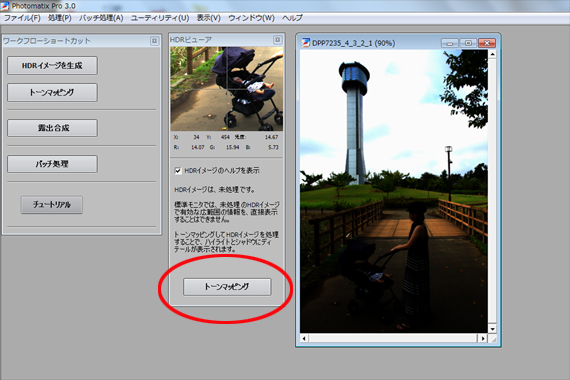The image size is (570, 380).
Task: Minimize the DPP7235_4_3_2_1 image window
Action: tap(450, 43)
